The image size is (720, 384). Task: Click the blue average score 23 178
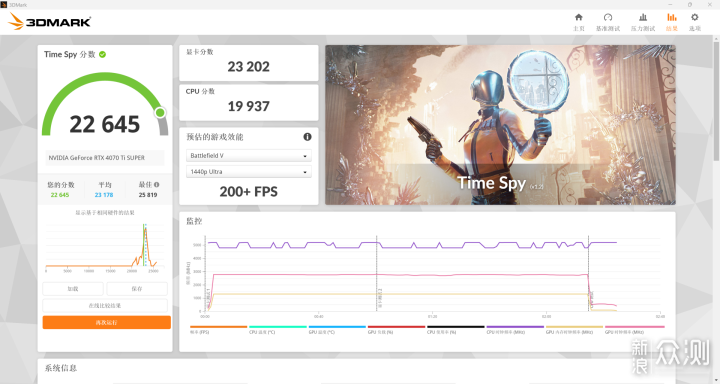pyautogui.click(x=104, y=195)
